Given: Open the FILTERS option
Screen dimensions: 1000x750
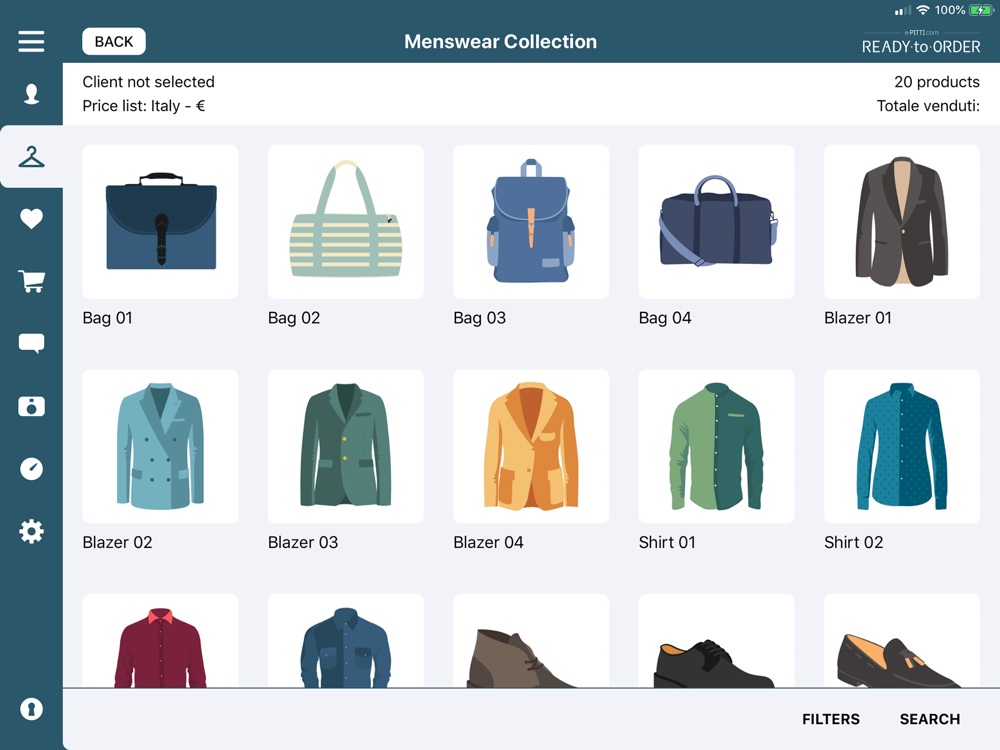Looking at the screenshot, I should 830,719.
